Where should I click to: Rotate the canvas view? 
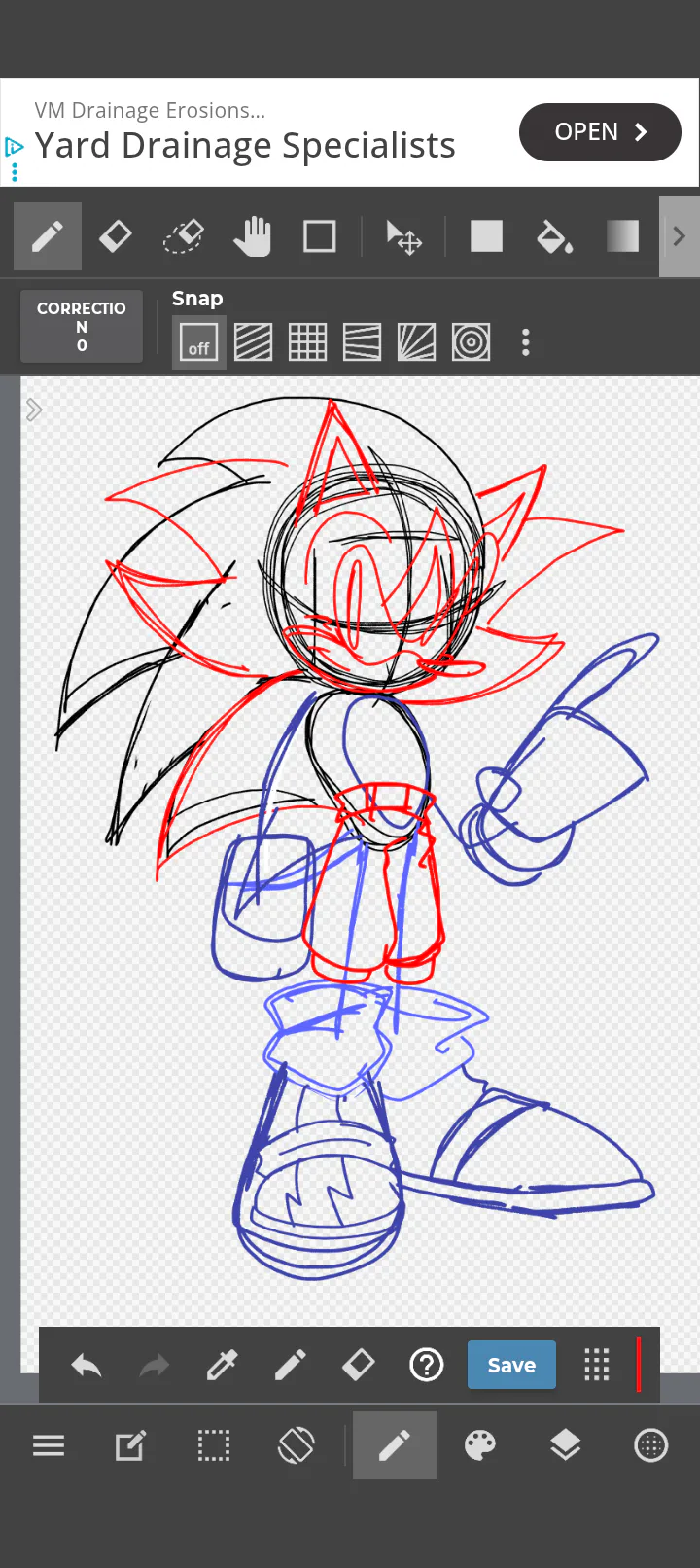[297, 1446]
